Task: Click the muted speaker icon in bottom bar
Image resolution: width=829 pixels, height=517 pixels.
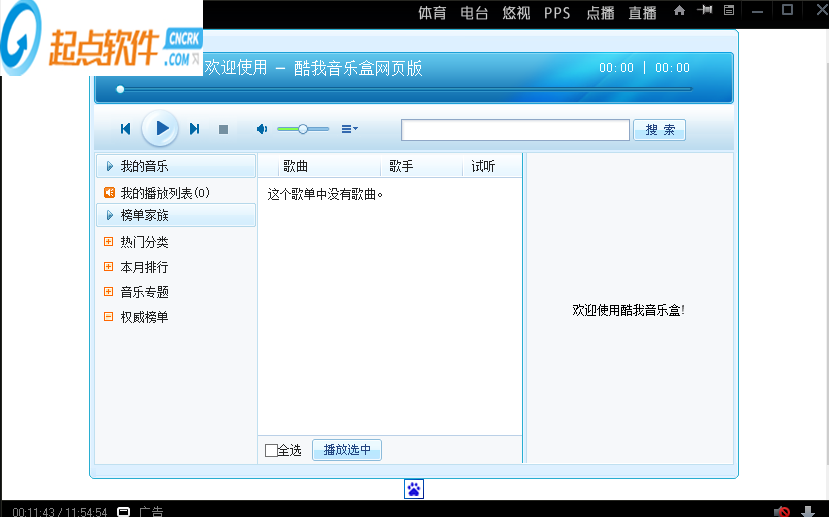Action: 782,511
